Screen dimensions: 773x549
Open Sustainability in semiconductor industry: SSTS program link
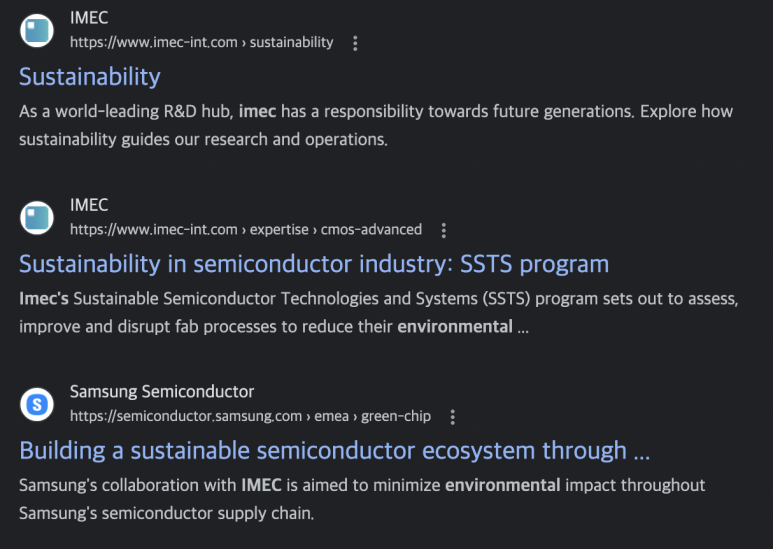pos(314,264)
